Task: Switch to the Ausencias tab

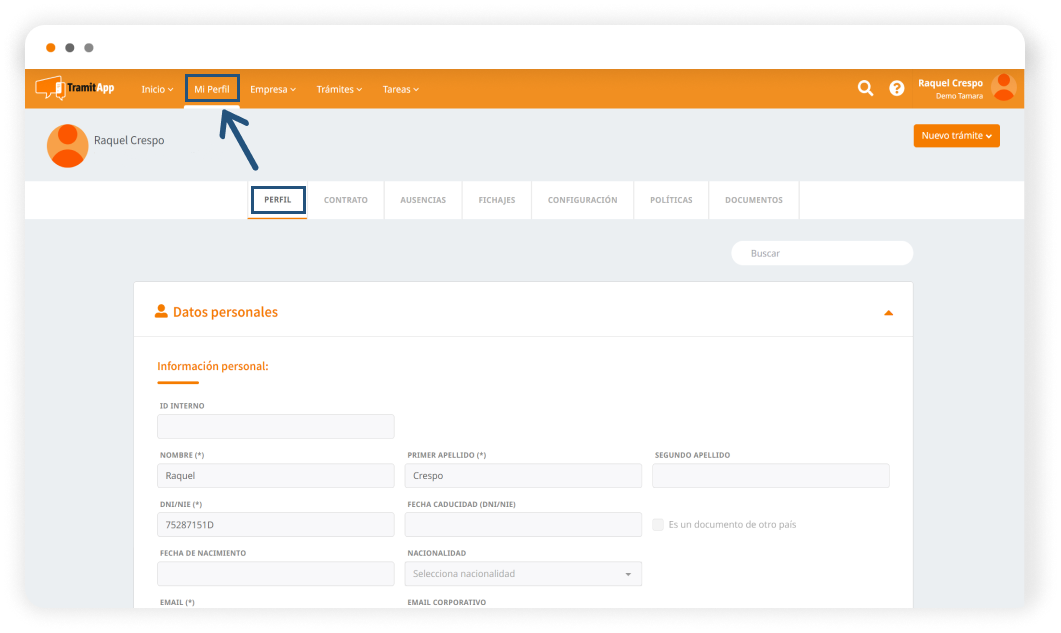Action: click(x=423, y=200)
